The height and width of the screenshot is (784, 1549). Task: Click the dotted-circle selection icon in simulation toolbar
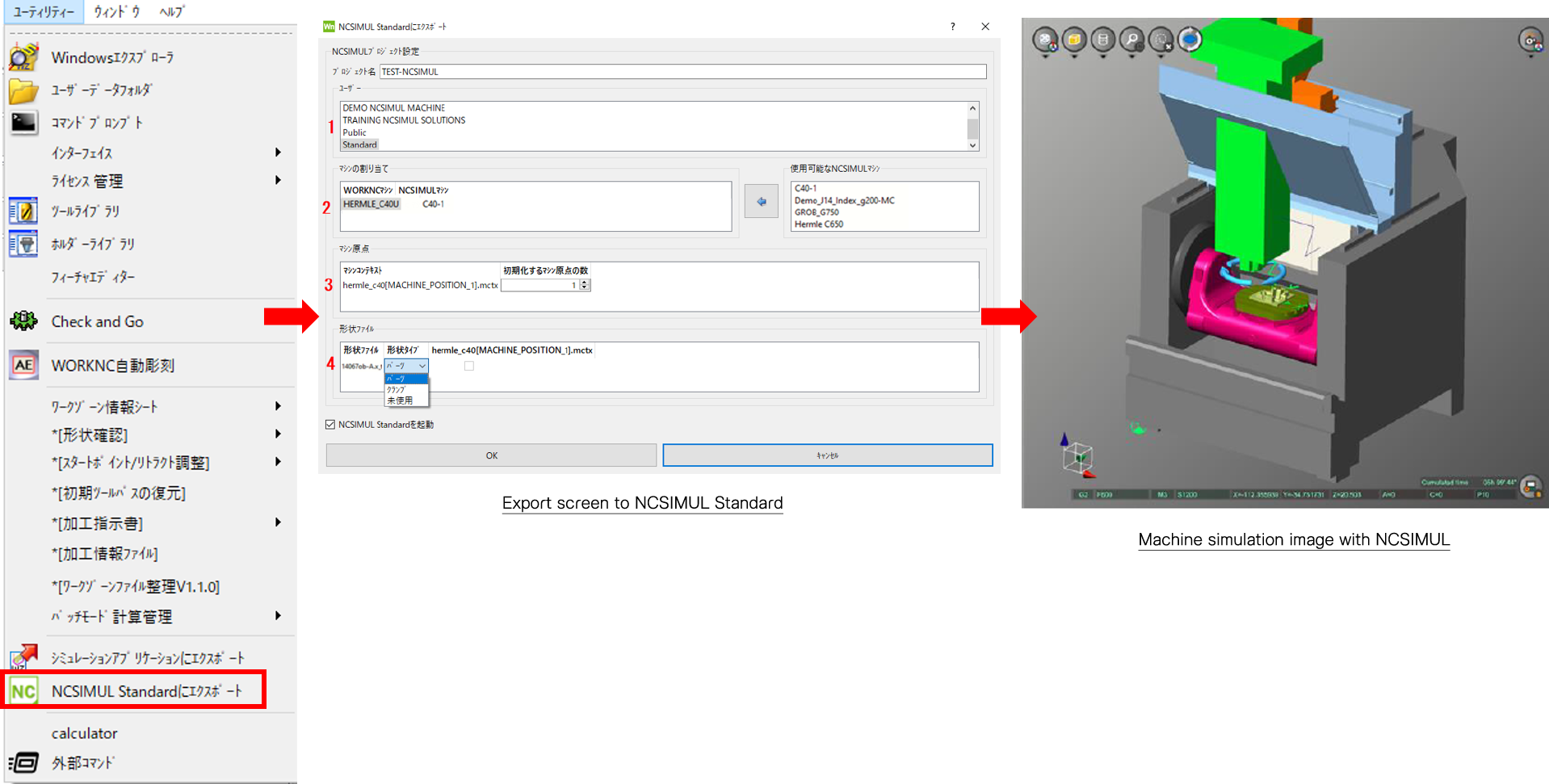(x=1161, y=40)
